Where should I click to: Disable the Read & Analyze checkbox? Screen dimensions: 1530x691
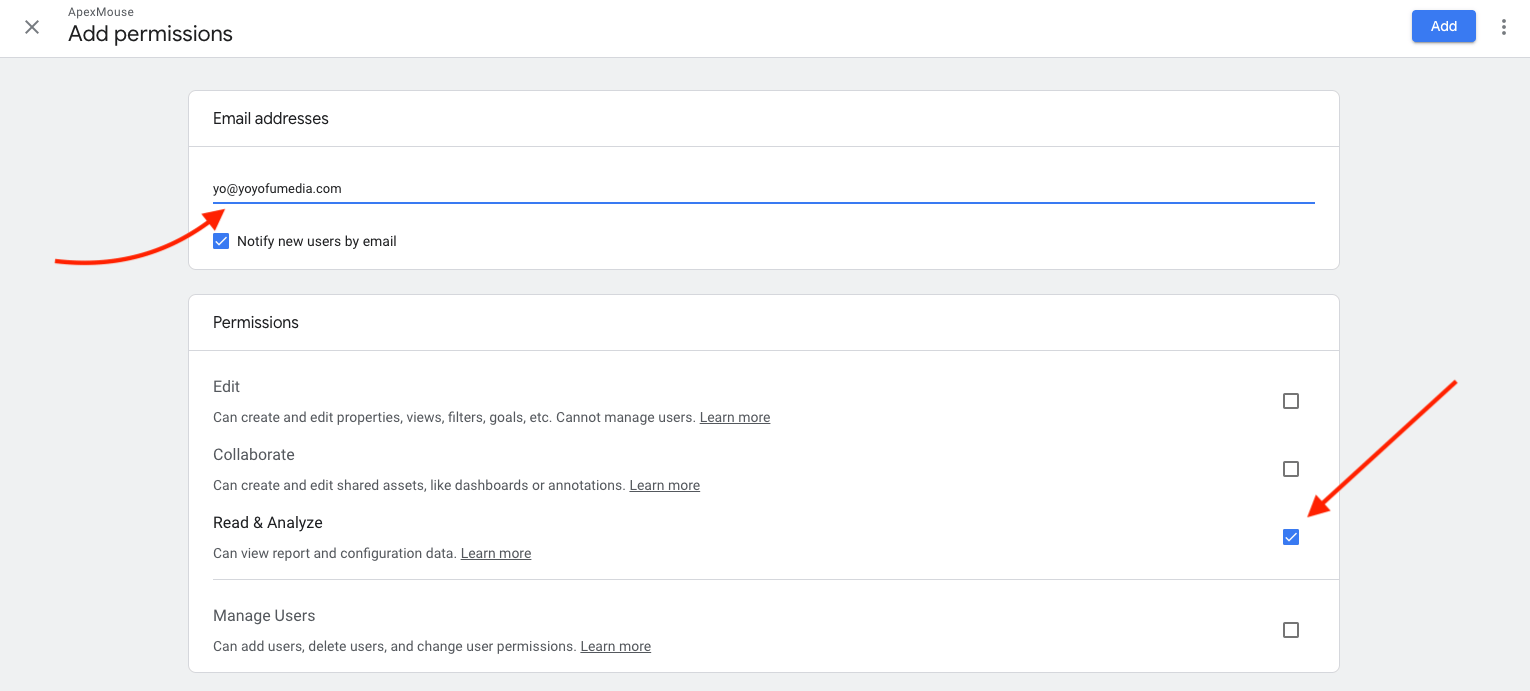pos(1290,536)
